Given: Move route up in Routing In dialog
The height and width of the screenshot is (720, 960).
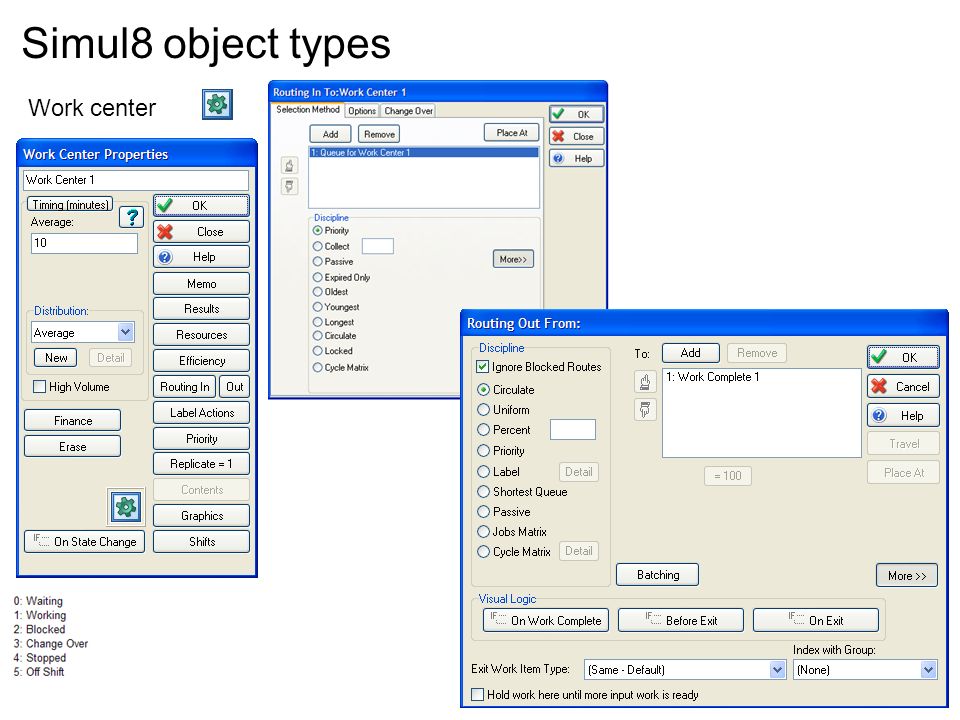Looking at the screenshot, I should (x=290, y=165).
